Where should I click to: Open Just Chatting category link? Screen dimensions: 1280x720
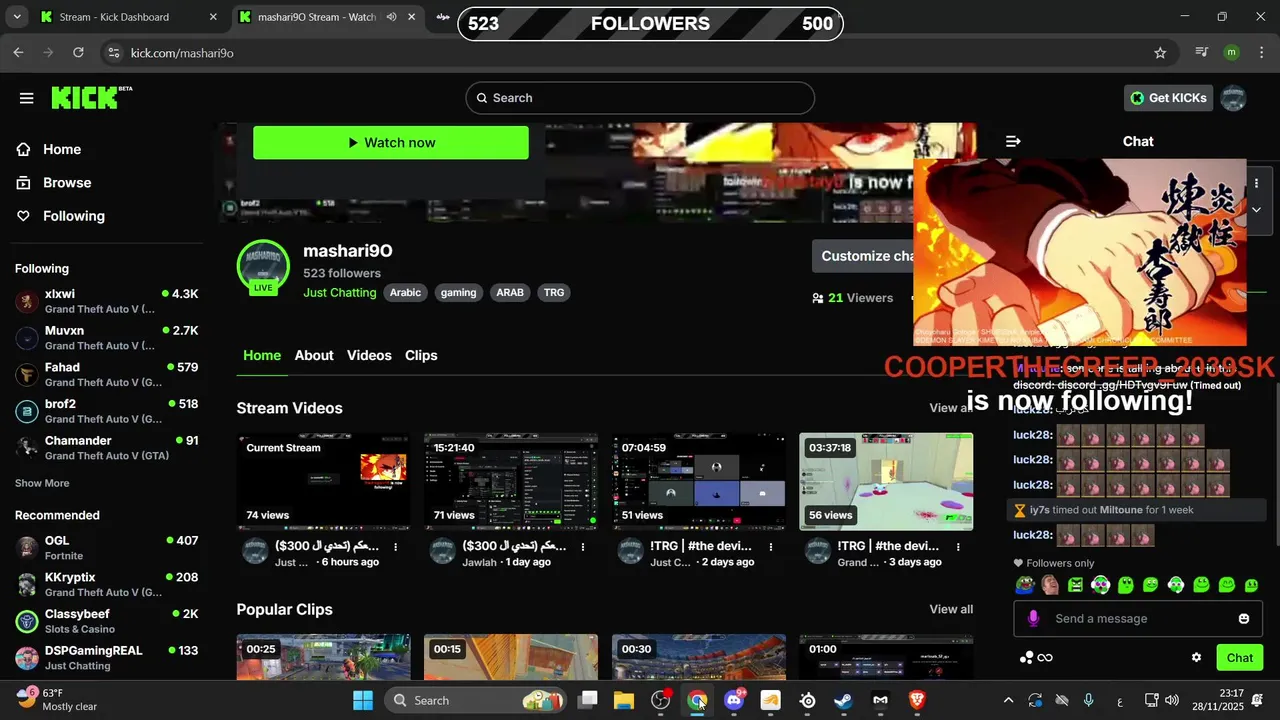340,293
